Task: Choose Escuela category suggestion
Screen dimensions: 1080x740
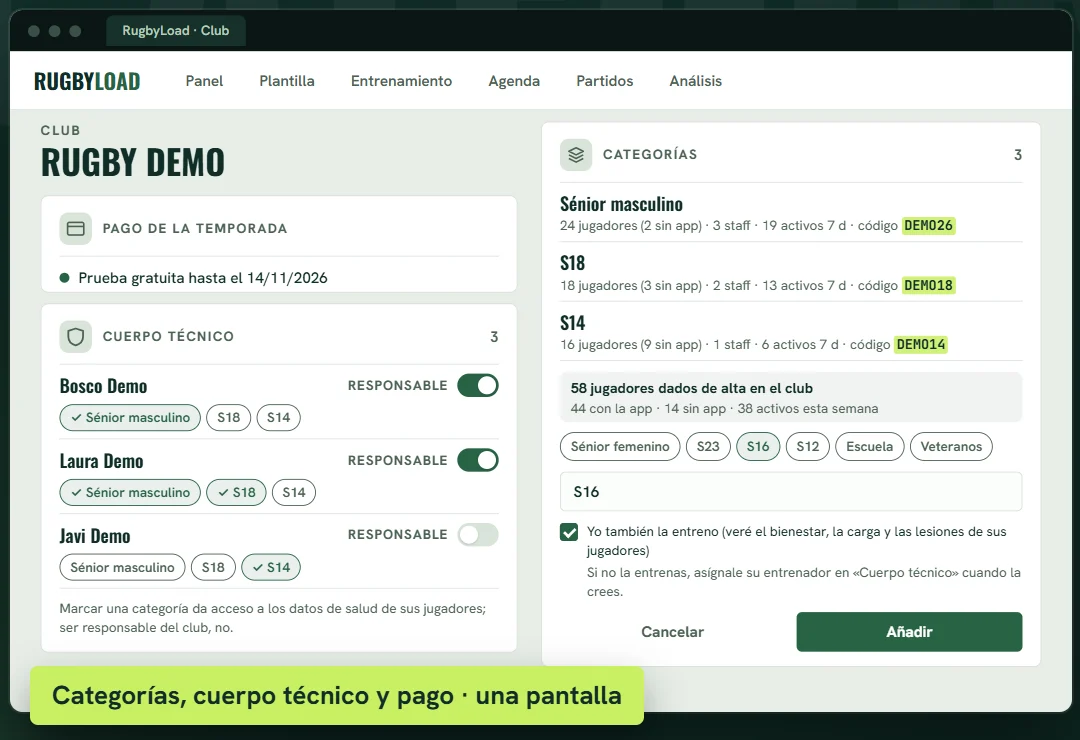Action: tap(870, 446)
